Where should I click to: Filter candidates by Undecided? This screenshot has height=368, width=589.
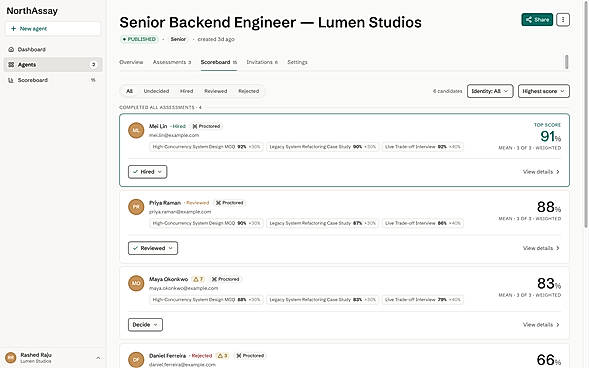point(156,91)
